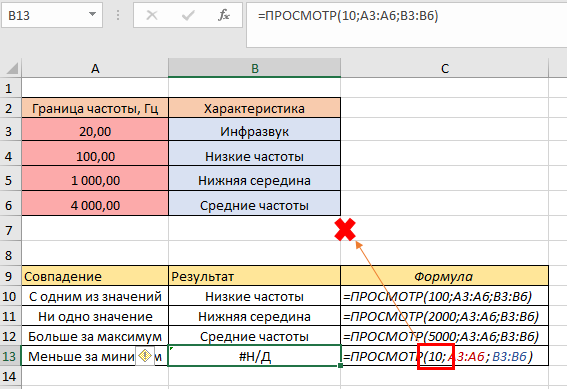The image size is (567, 389).
Task: Select row 11 header
Action: [x=10, y=316]
